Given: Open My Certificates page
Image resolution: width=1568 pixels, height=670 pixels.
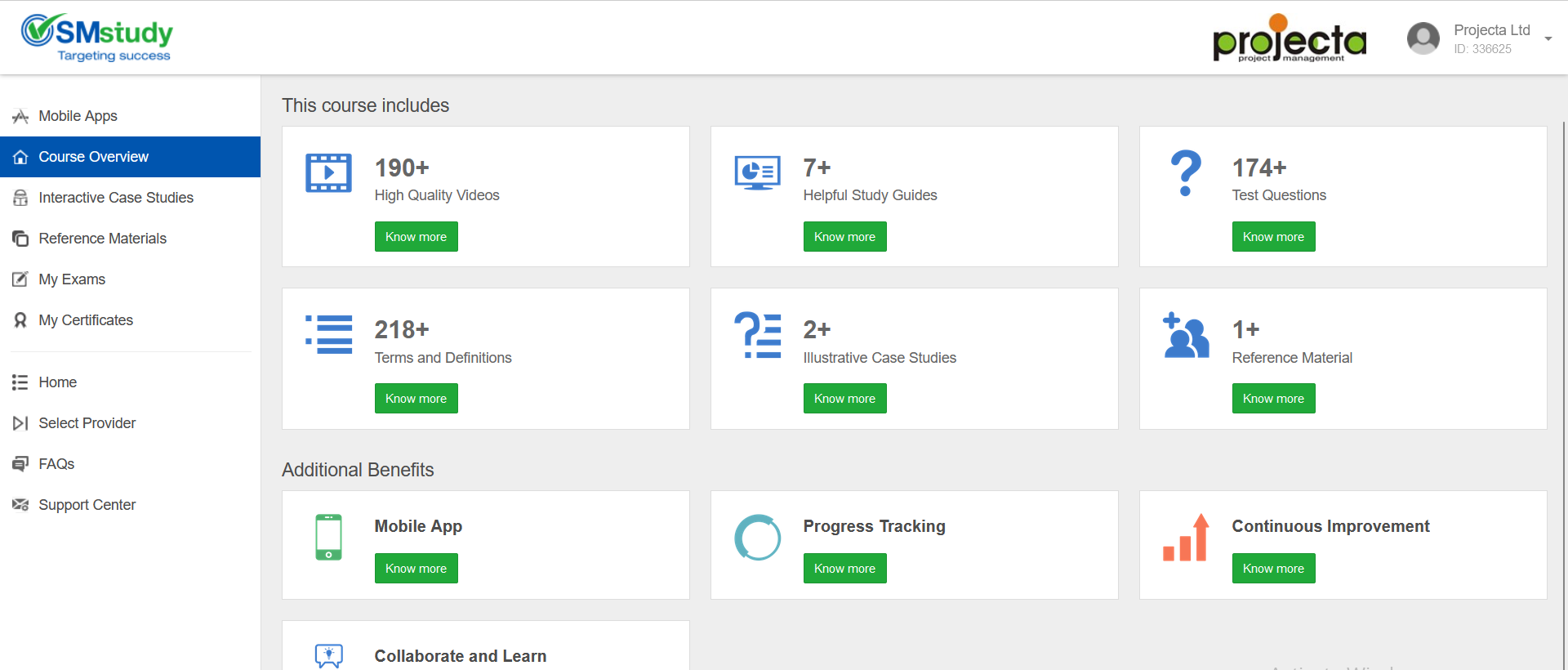Looking at the screenshot, I should (85, 320).
